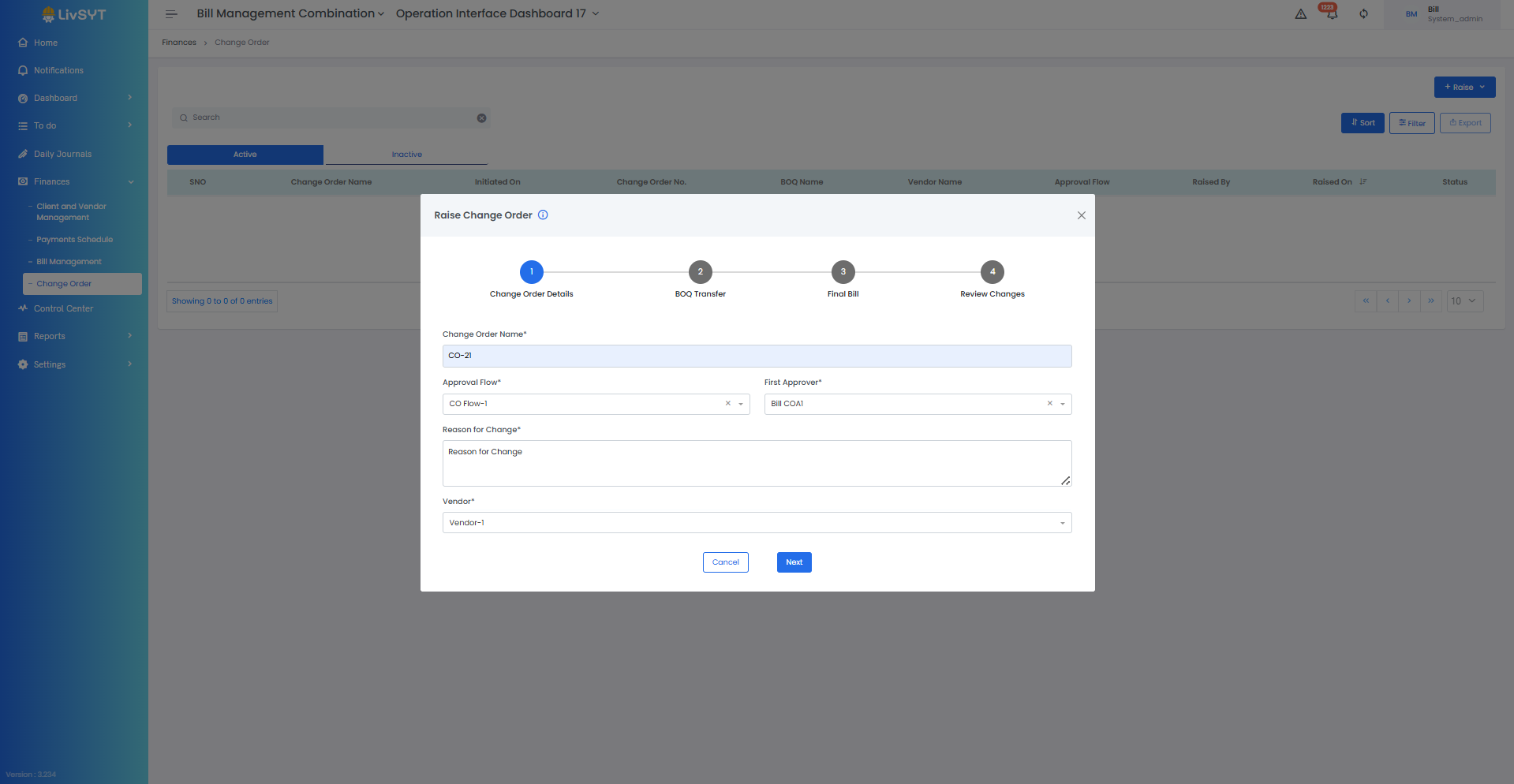Expand the Settings submenu chevron

[x=130, y=364]
